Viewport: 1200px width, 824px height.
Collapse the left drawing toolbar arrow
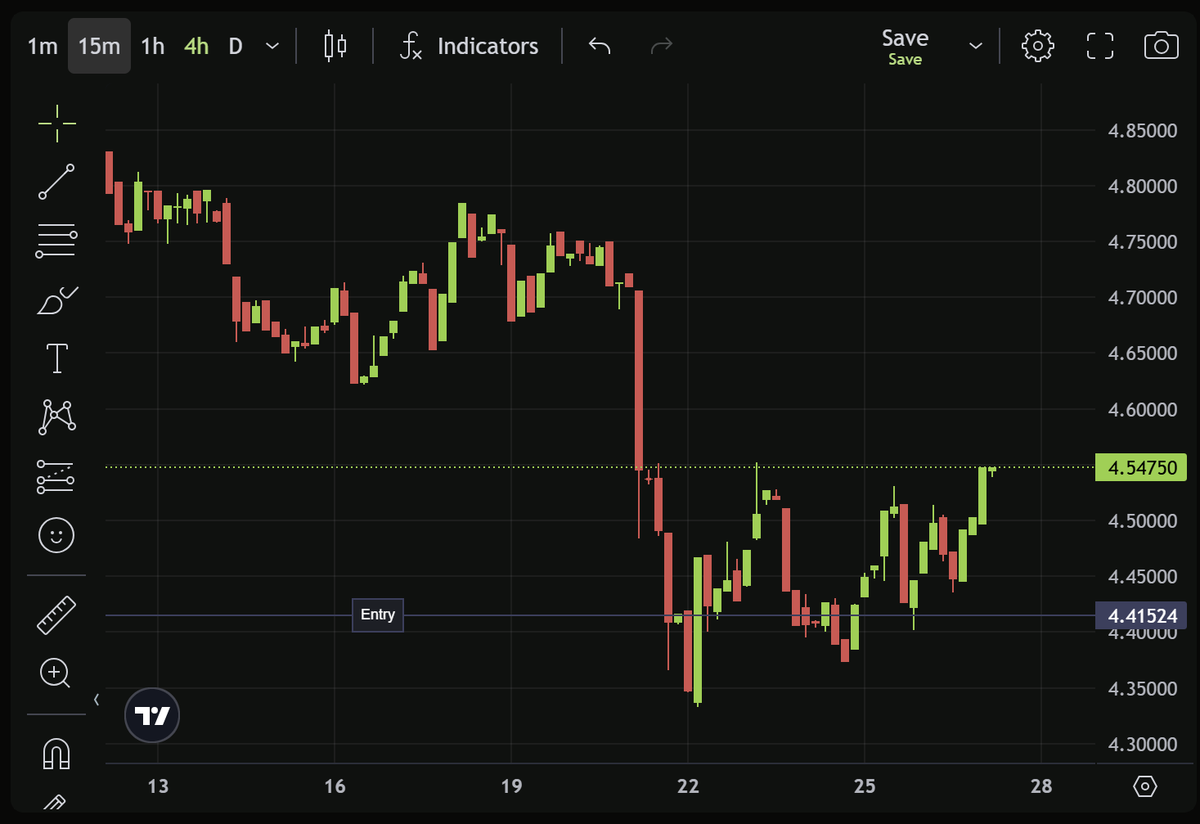96,700
